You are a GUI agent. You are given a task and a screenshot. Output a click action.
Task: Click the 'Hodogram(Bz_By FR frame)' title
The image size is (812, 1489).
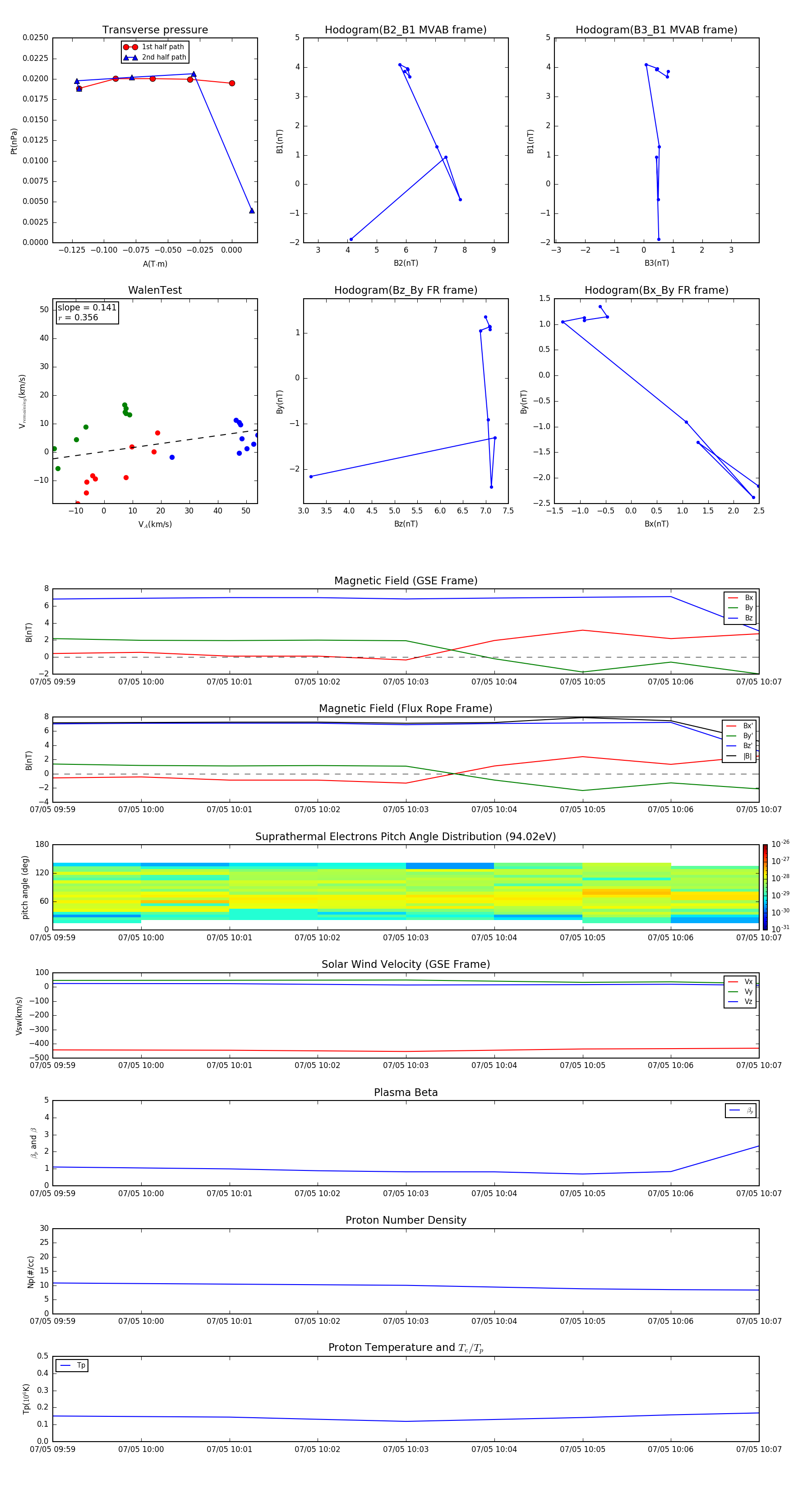coord(406,290)
